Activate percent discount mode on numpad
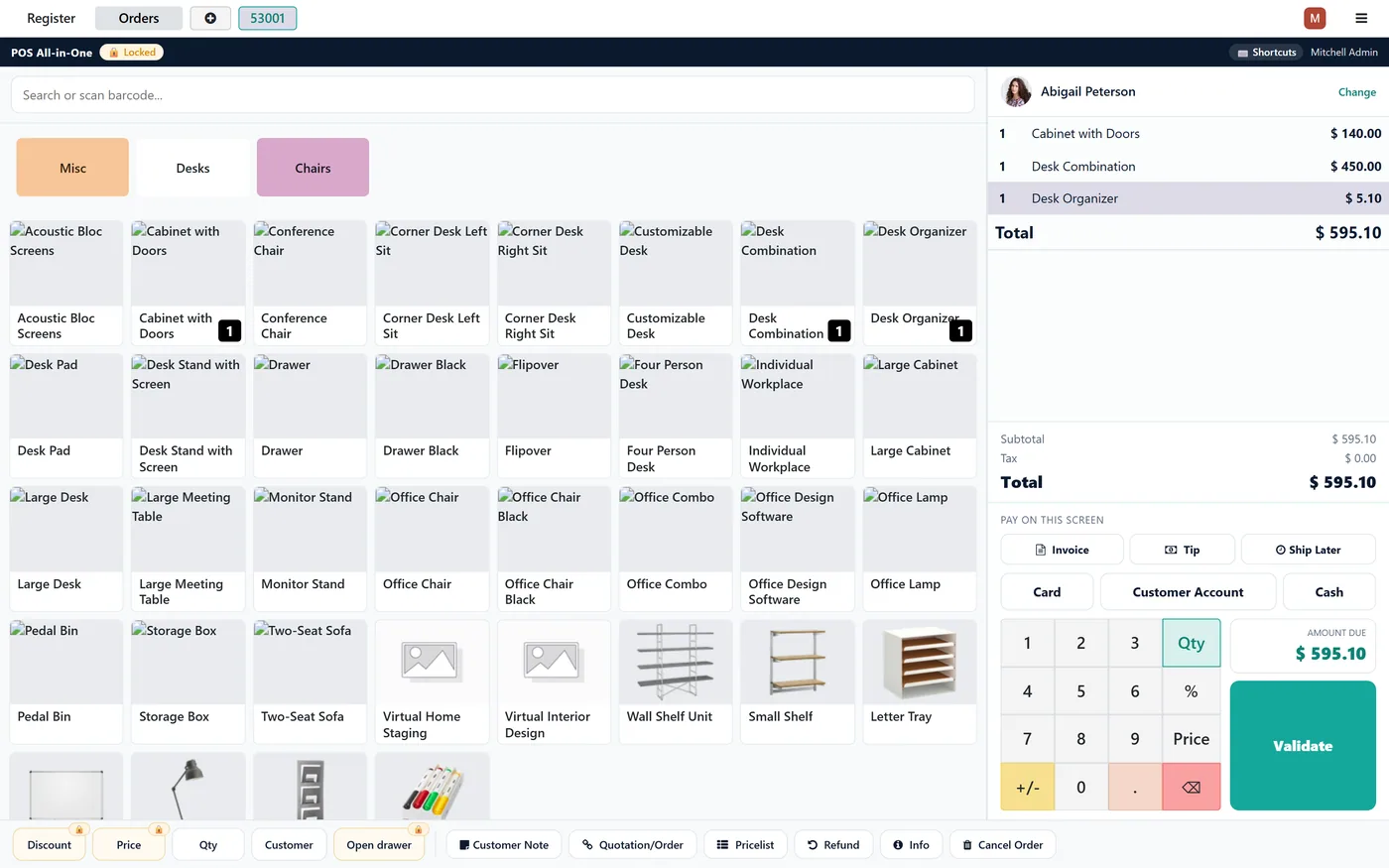1389x868 pixels. pos(1192,691)
